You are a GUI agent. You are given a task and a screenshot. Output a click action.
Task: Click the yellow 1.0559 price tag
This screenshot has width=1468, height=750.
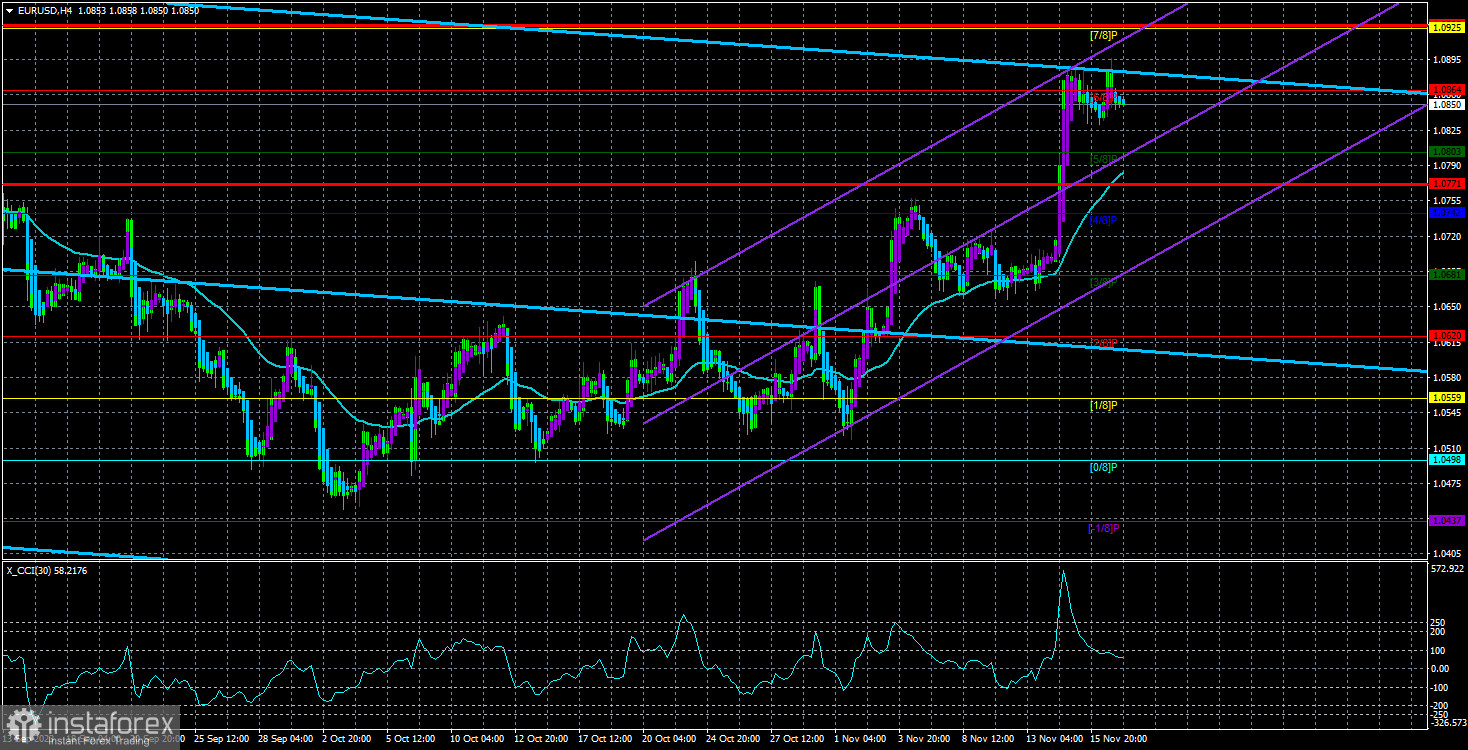tap(1448, 398)
